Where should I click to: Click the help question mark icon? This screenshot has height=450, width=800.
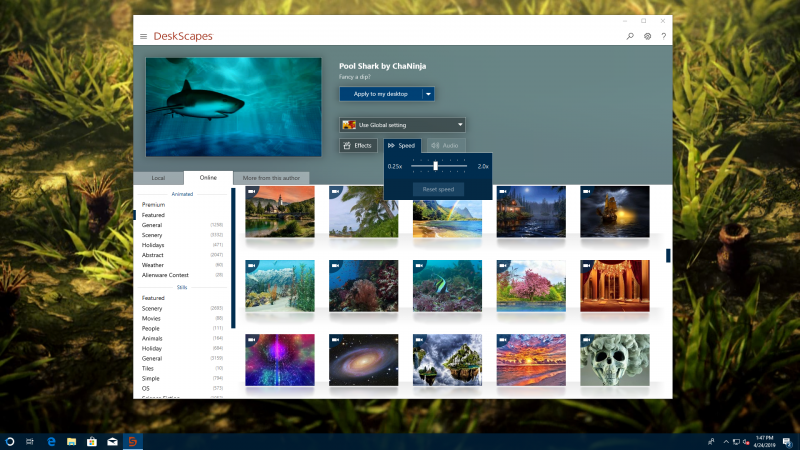[x=663, y=36]
